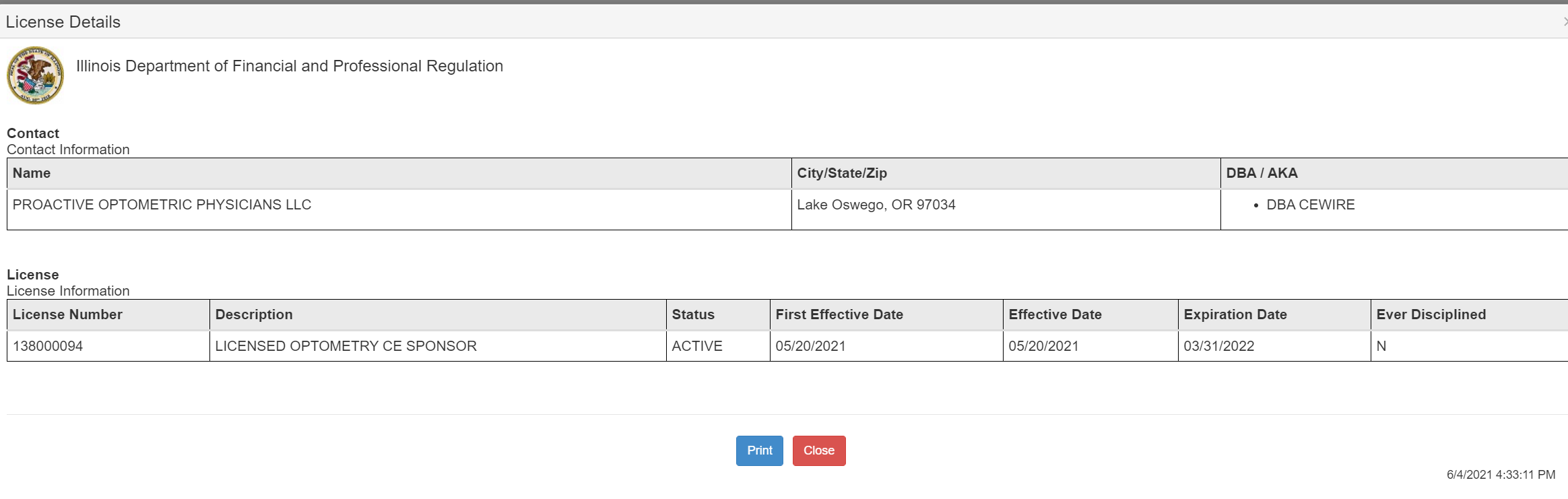Click the Effective Date column header
The image size is (1568, 499).
pyautogui.click(x=1090, y=314)
